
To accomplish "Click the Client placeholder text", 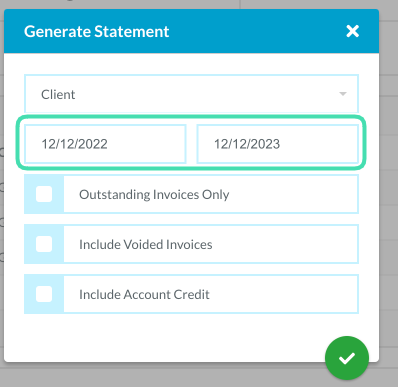I will click(x=58, y=95).
